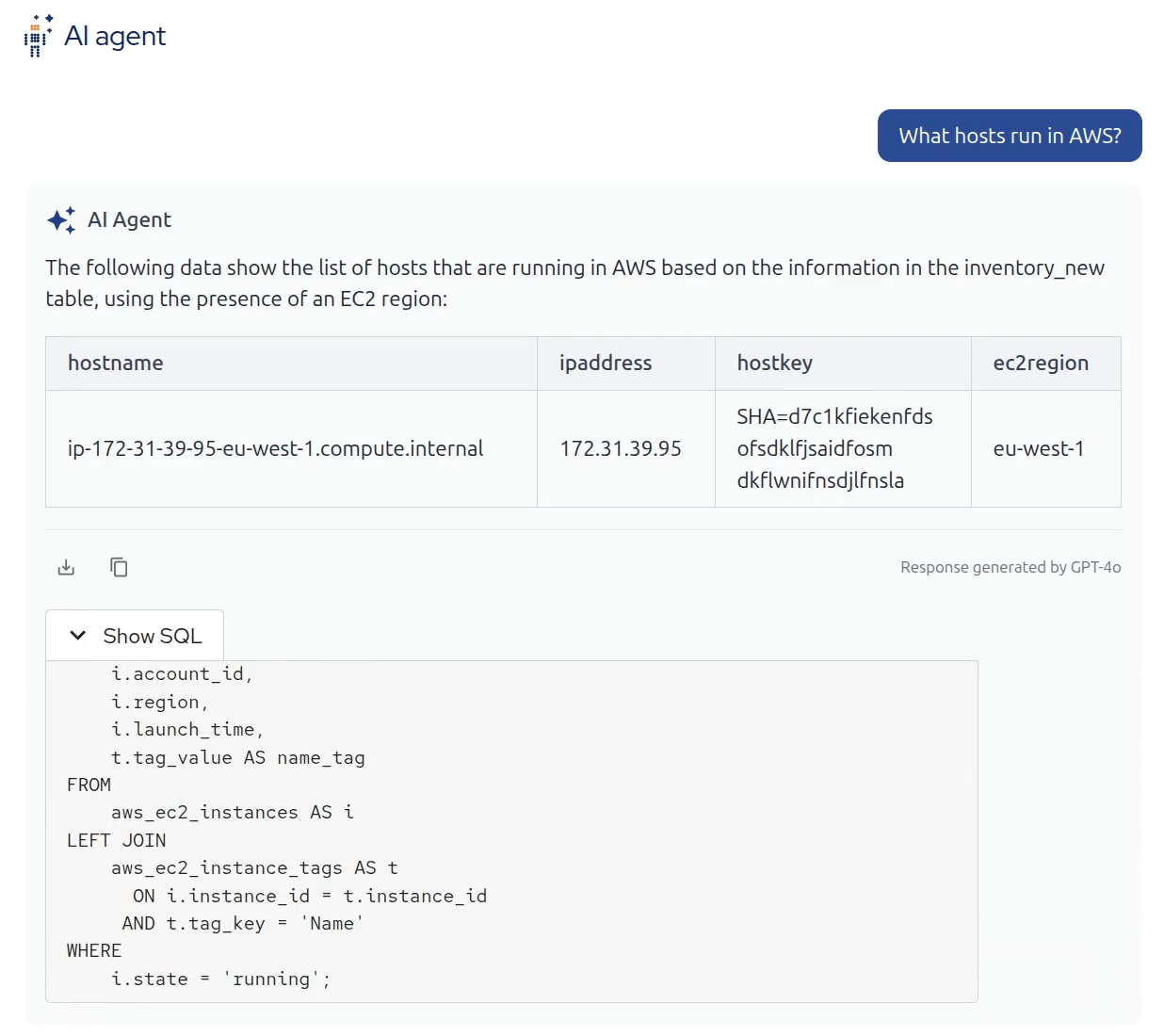The height and width of the screenshot is (1036, 1164).
Task: Click the "AI Agent" response author label
Action: (x=129, y=220)
